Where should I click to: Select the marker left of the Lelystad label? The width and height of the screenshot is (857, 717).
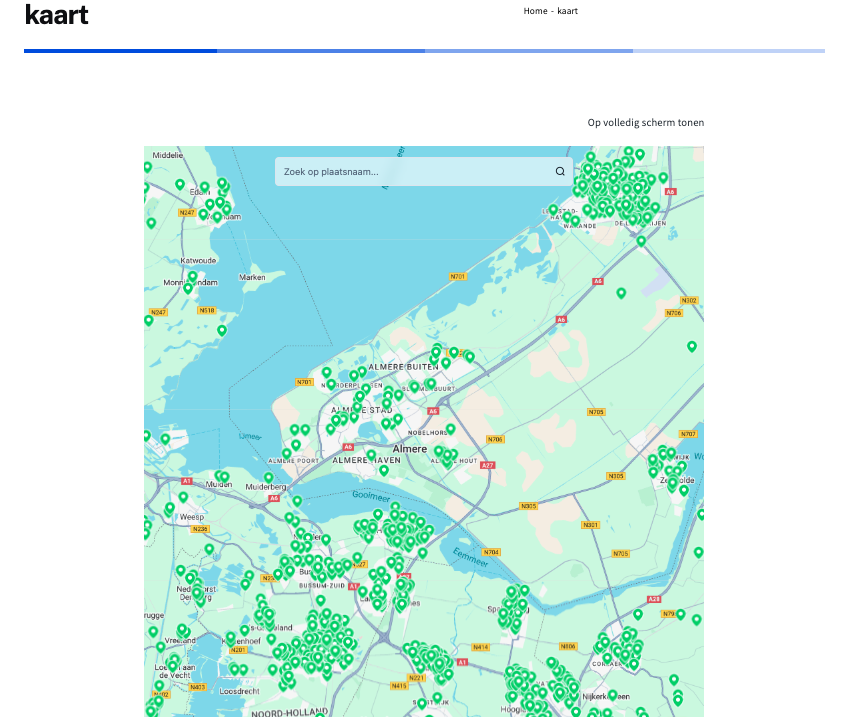(x=553, y=209)
